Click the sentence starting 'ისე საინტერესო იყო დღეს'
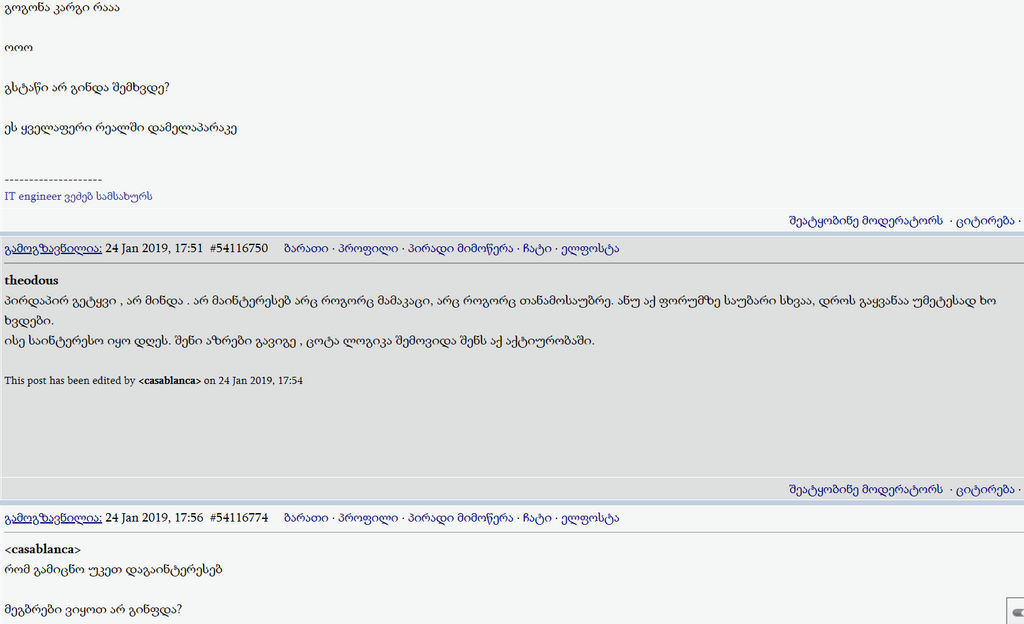 tap(299, 341)
